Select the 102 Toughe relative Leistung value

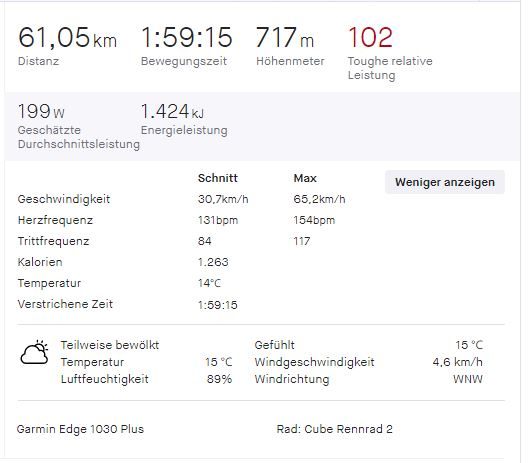tap(370, 37)
